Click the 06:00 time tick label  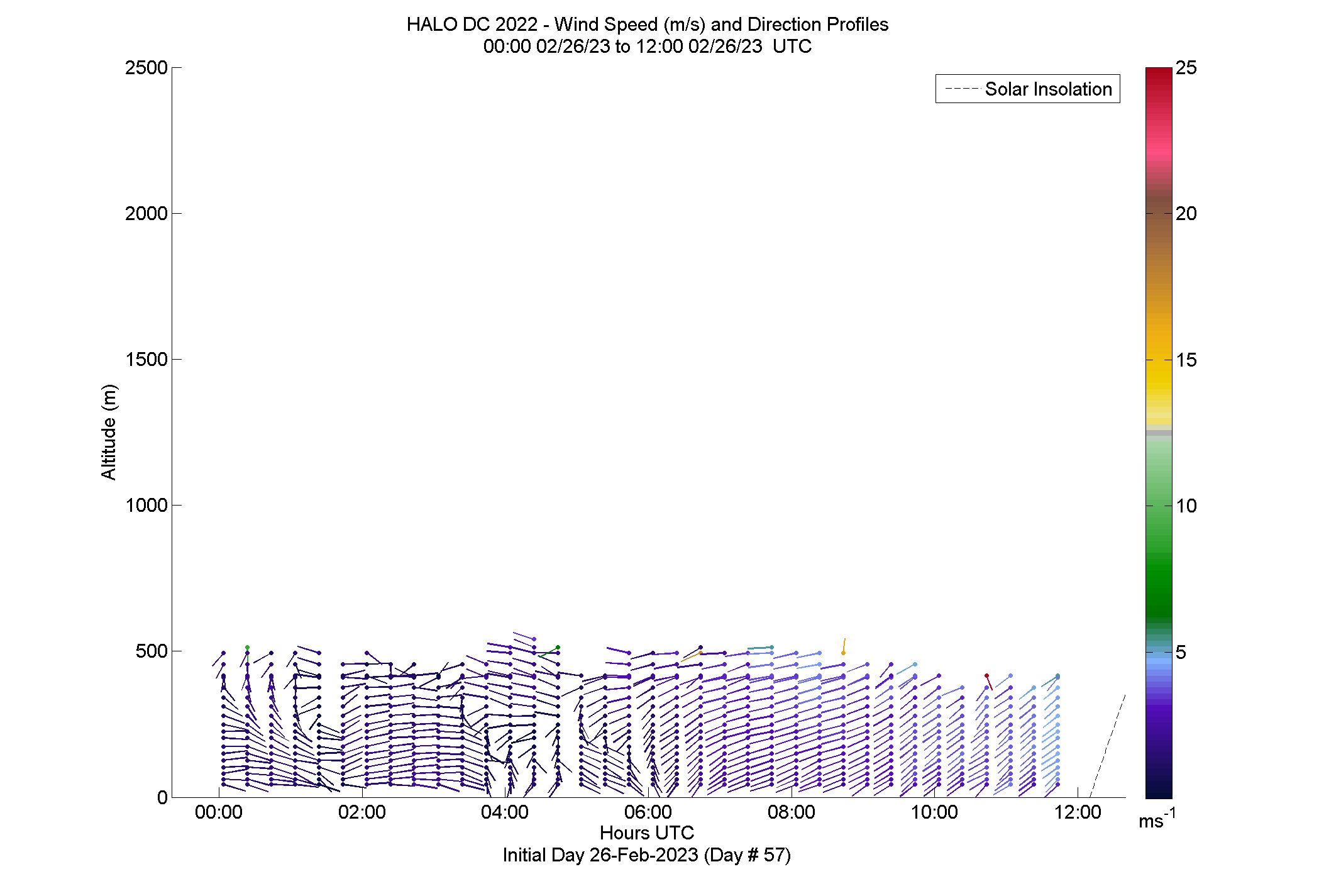[x=648, y=812]
